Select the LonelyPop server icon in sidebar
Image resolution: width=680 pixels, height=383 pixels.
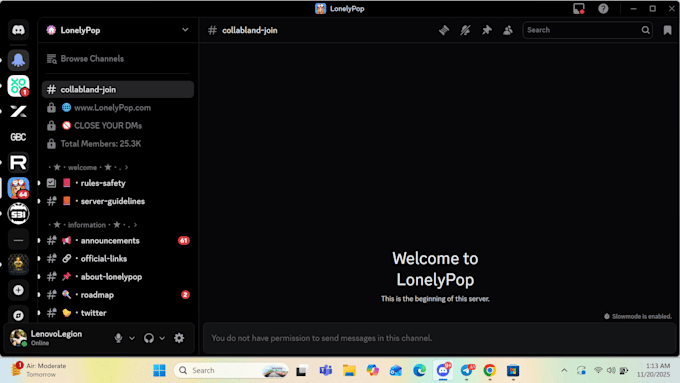click(18, 188)
